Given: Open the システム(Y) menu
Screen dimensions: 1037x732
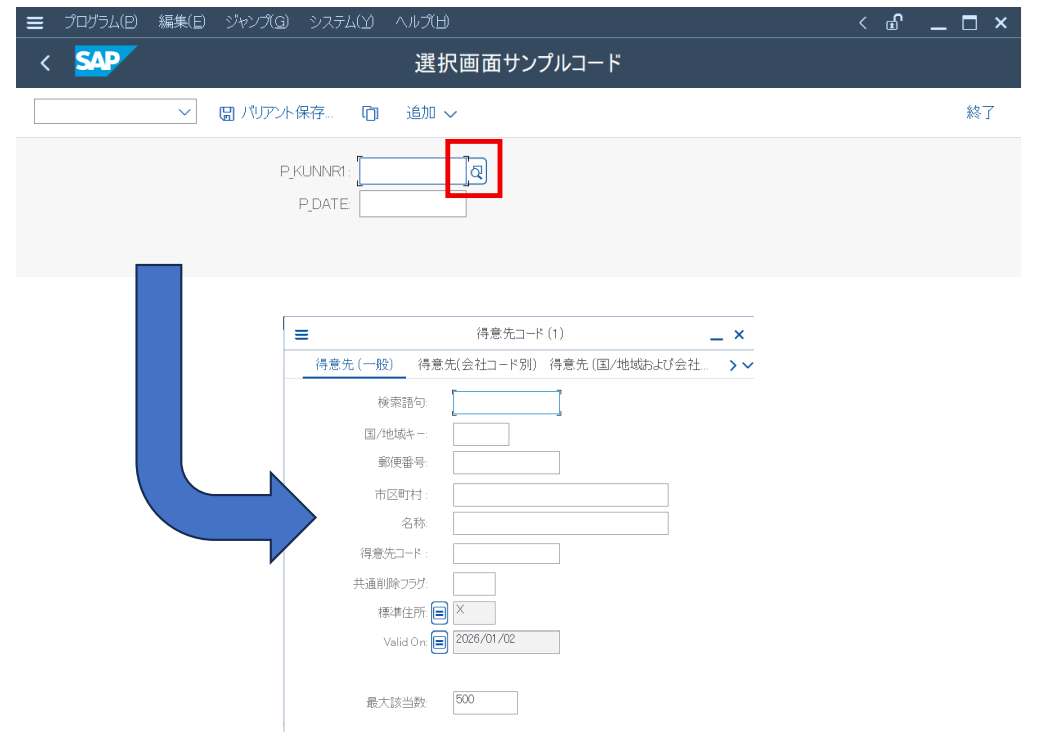Looking at the screenshot, I should 341,22.
